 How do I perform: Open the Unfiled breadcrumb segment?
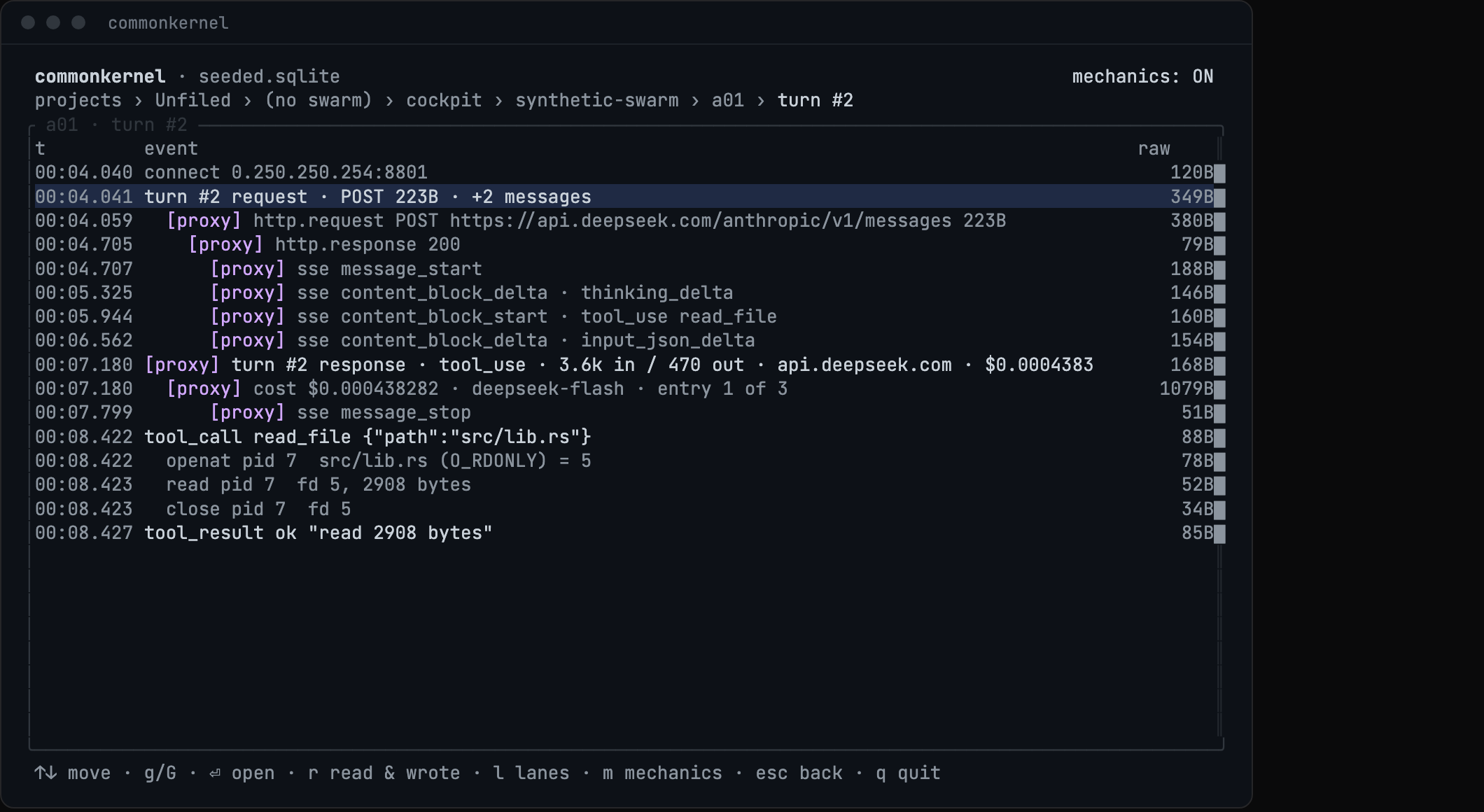coord(192,100)
